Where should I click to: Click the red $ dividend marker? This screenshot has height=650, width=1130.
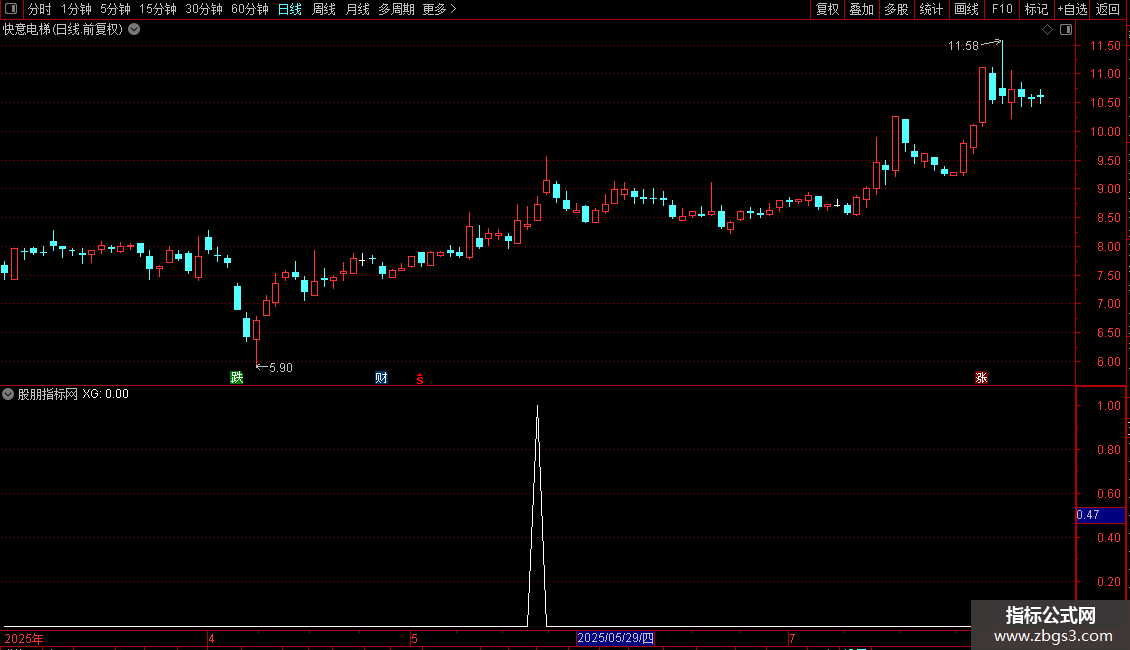(x=419, y=378)
